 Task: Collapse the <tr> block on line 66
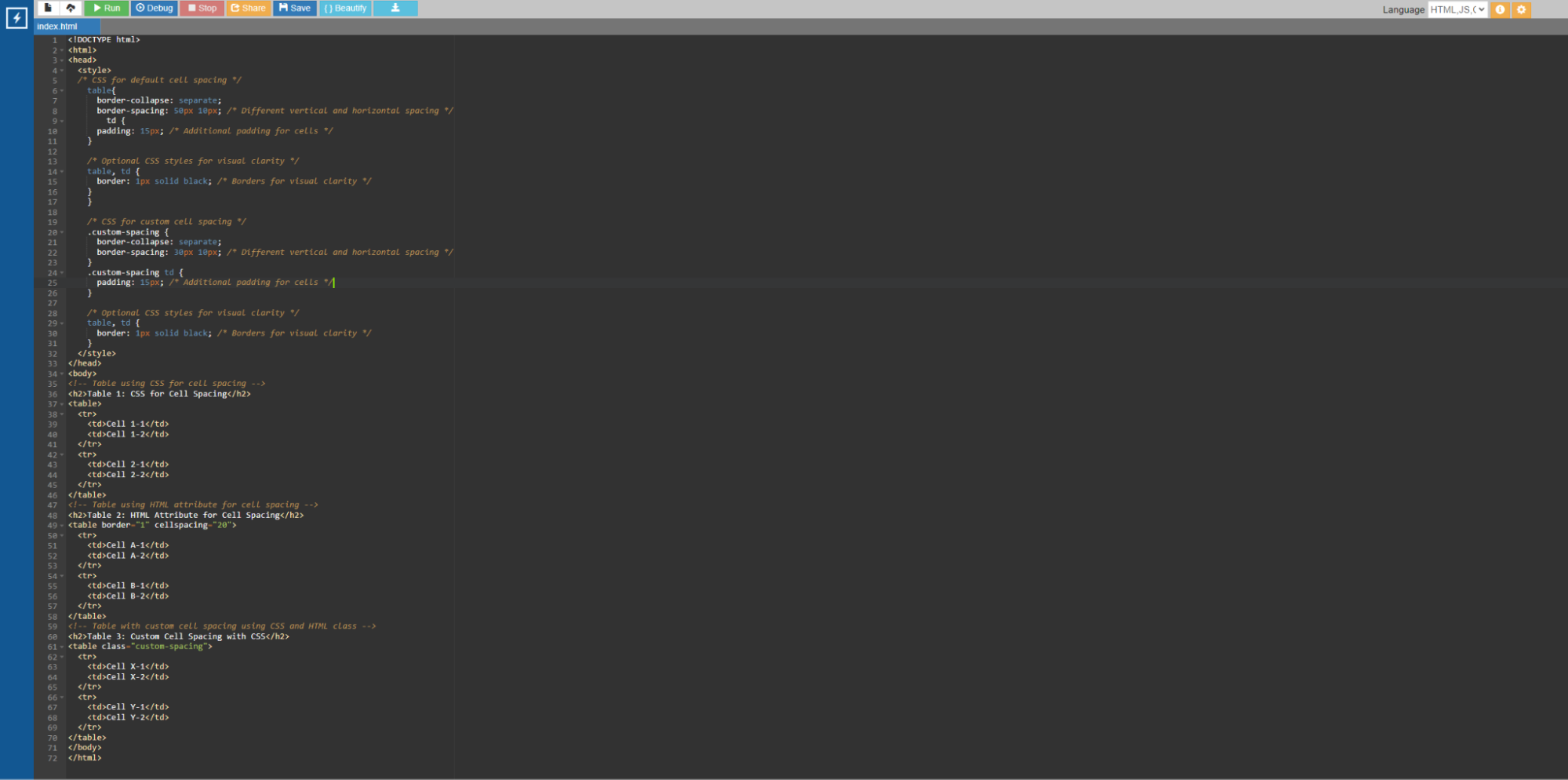coord(62,698)
